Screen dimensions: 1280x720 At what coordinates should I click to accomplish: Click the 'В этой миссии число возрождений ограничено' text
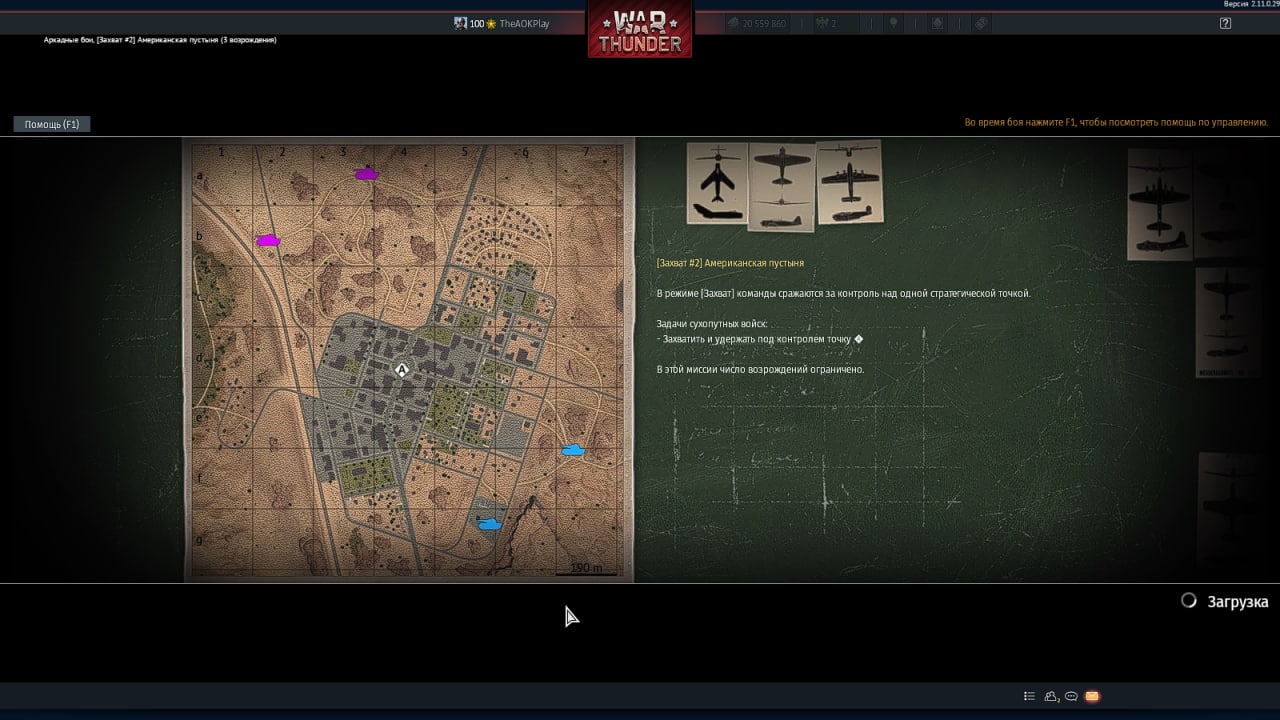(760, 369)
